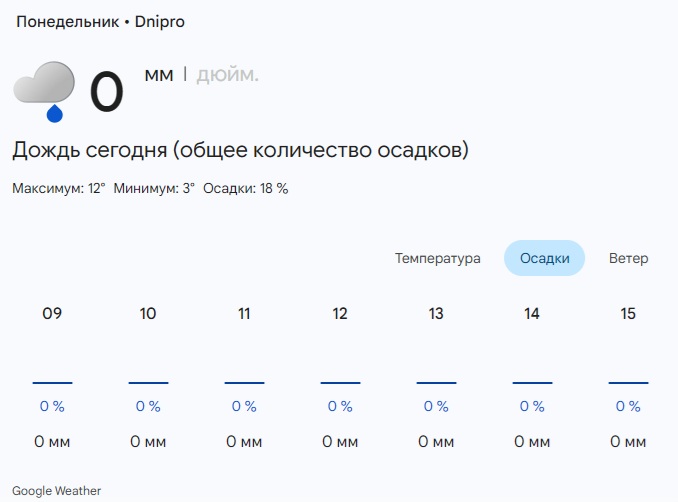This screenshot has width=678, height=502.
Task: Select the Осадки tab
Action: pyautogui.click(x=544, y=258)
